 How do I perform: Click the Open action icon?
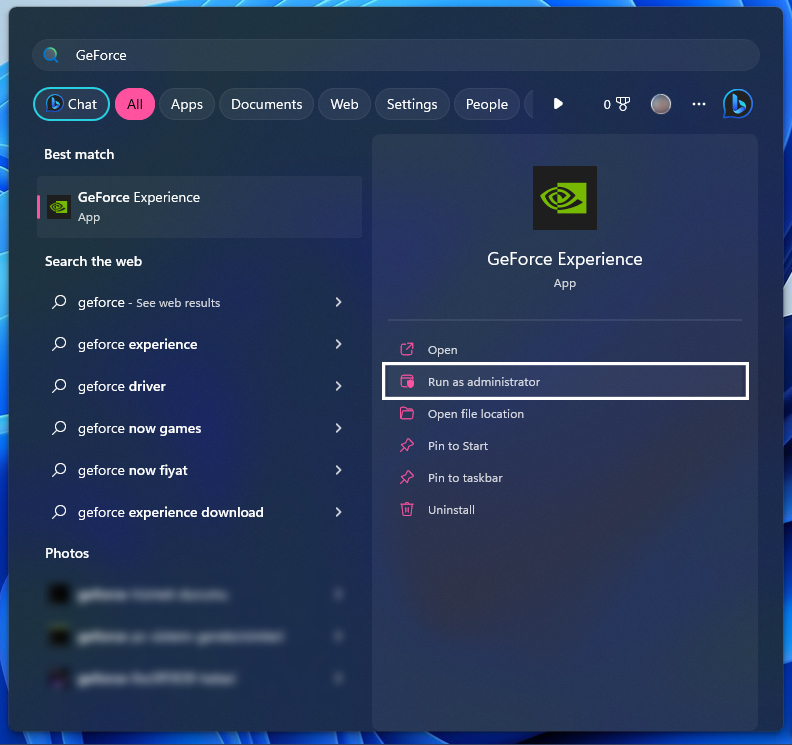[x=407, y=349]
